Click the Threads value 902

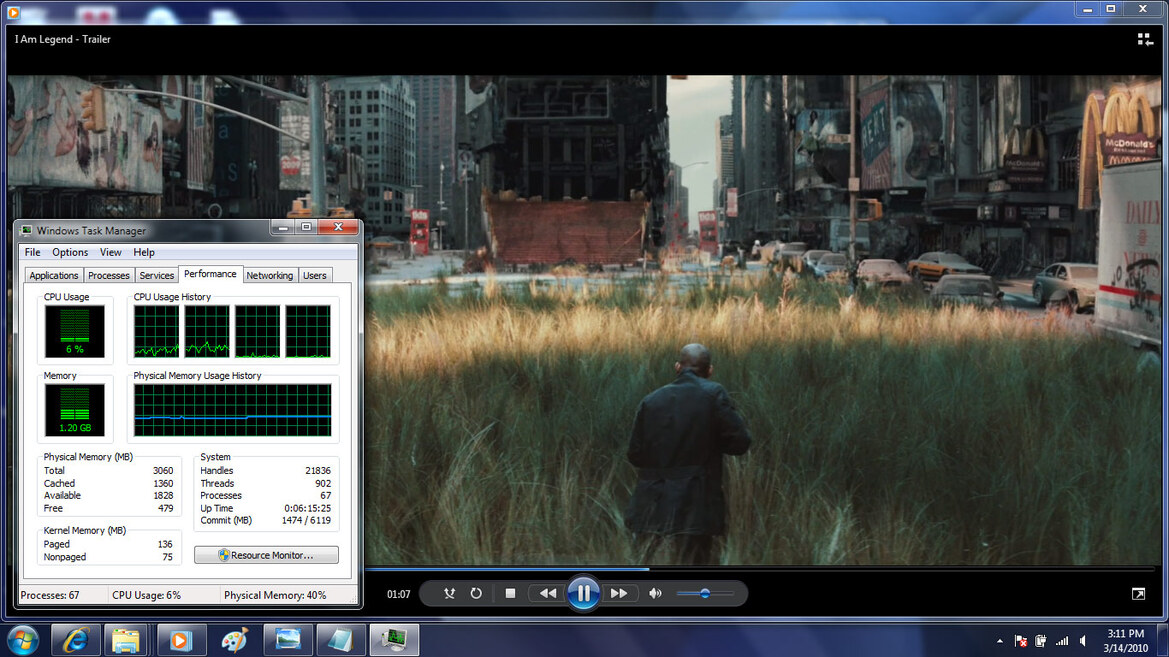click(x=323, y=483)
